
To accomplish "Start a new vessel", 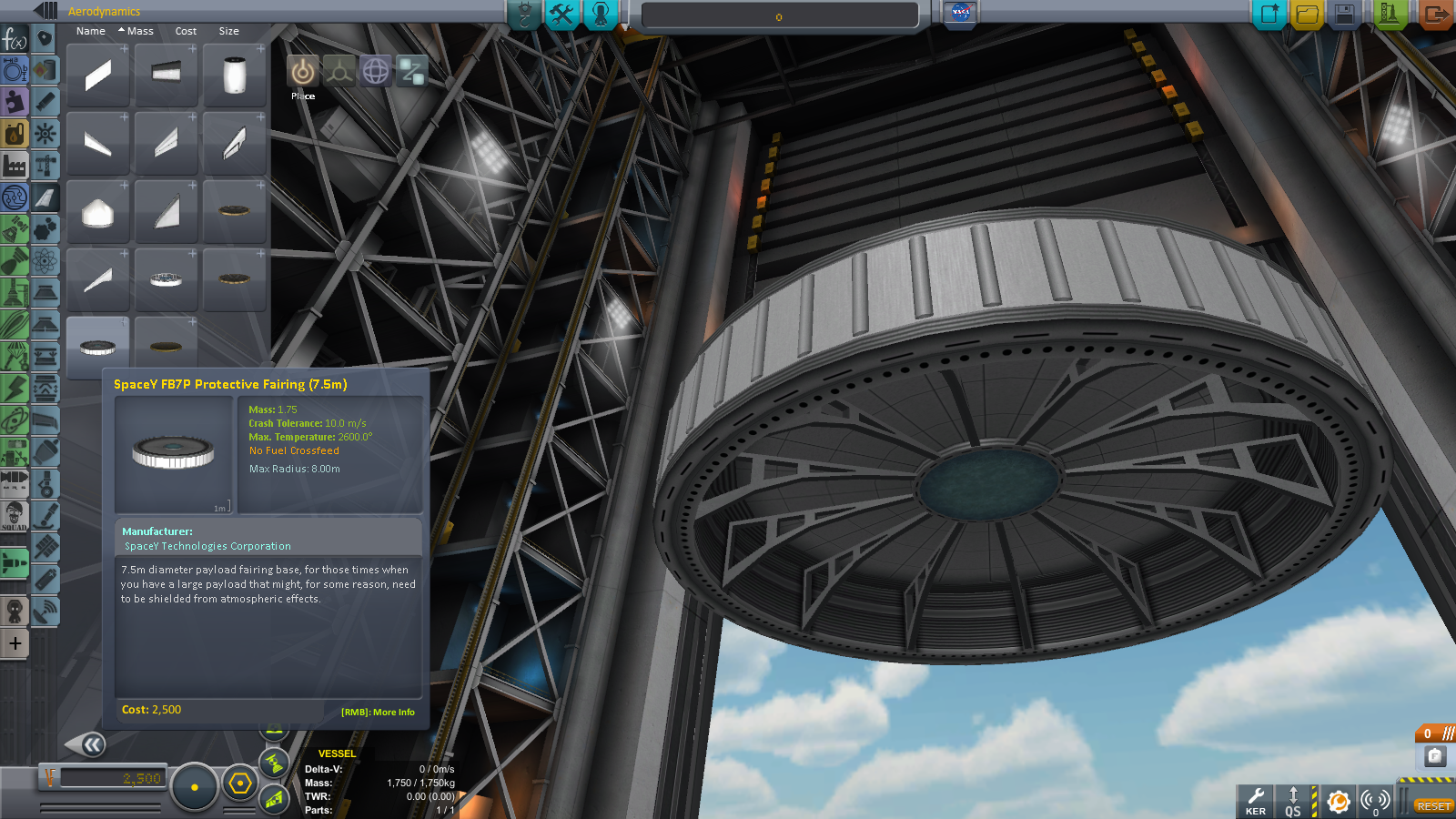I will click(x=1269, y=14).
